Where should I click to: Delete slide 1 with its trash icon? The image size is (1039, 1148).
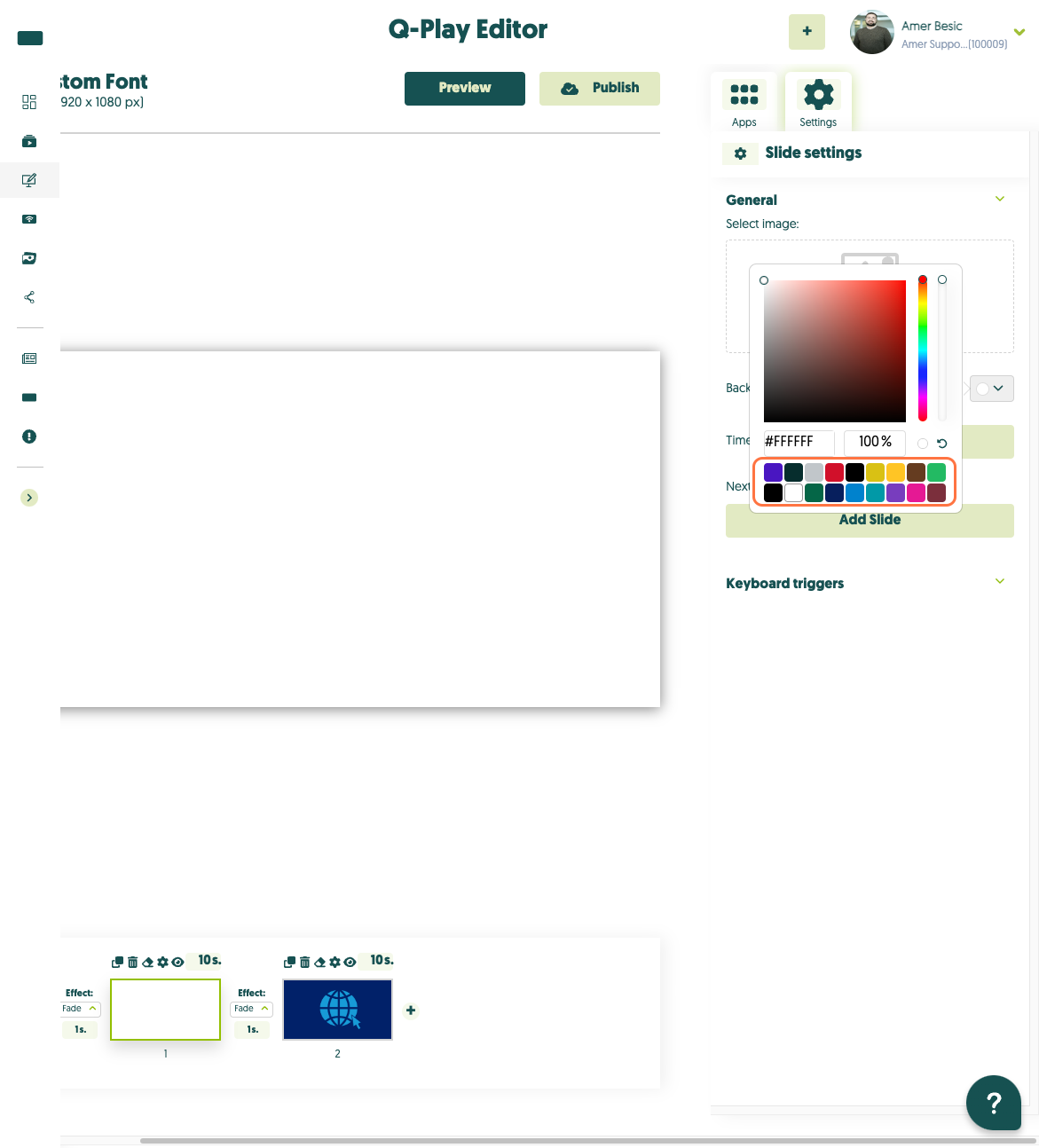[x=133, y=962]
